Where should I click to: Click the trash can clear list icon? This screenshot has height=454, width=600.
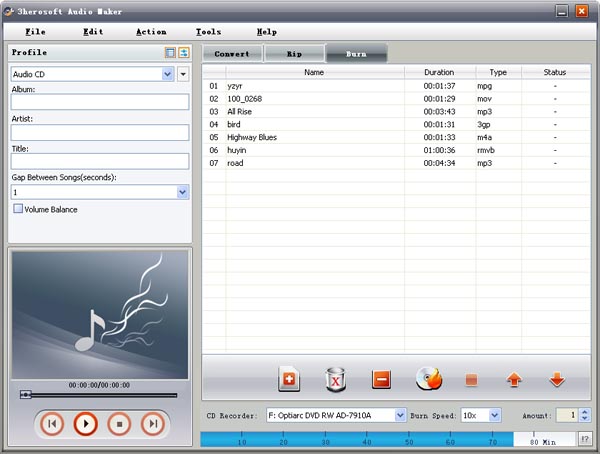coord(335,379)
